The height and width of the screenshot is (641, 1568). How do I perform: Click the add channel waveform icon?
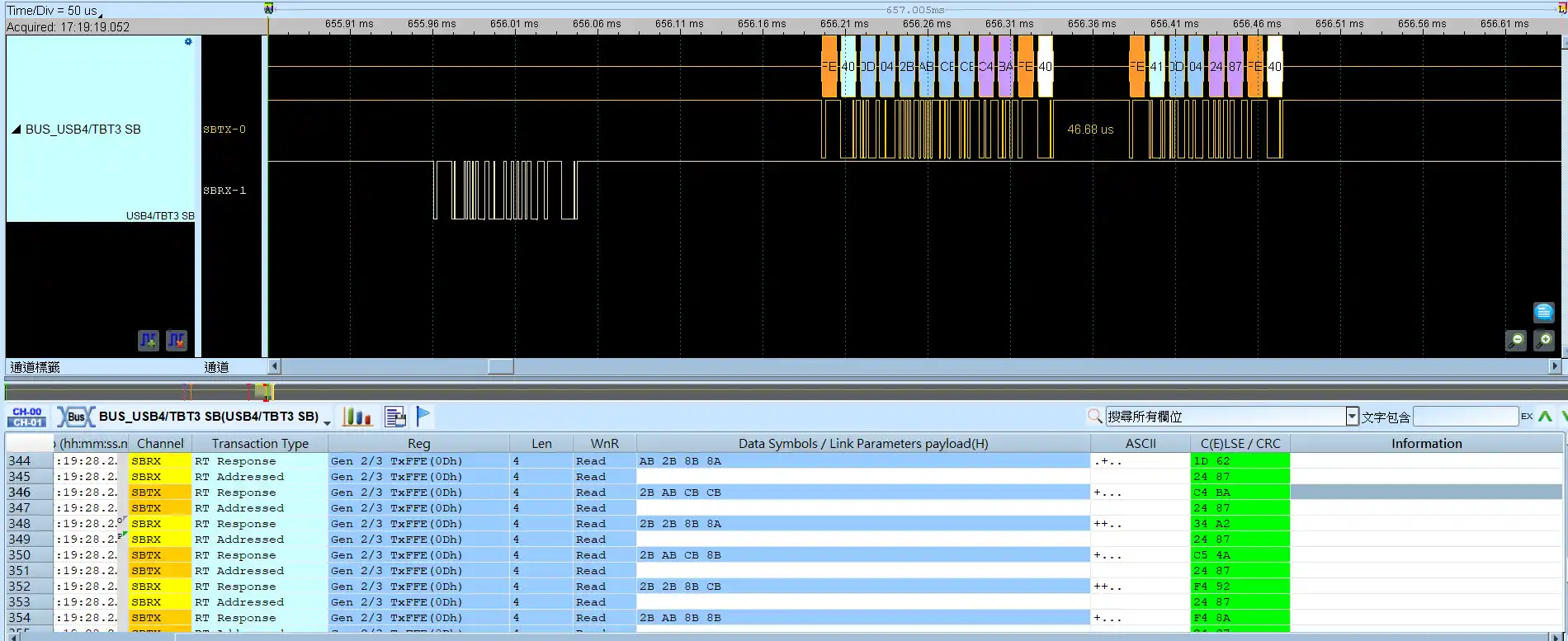pyautogui.click(x=149, y=340)
